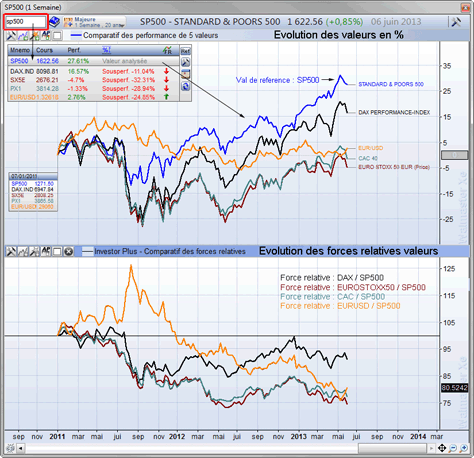This screenshot has height=458, width=474.
Task: Click the DAX PERFORMANCE-INDEX curve label
Action: [x=394, y=113]
